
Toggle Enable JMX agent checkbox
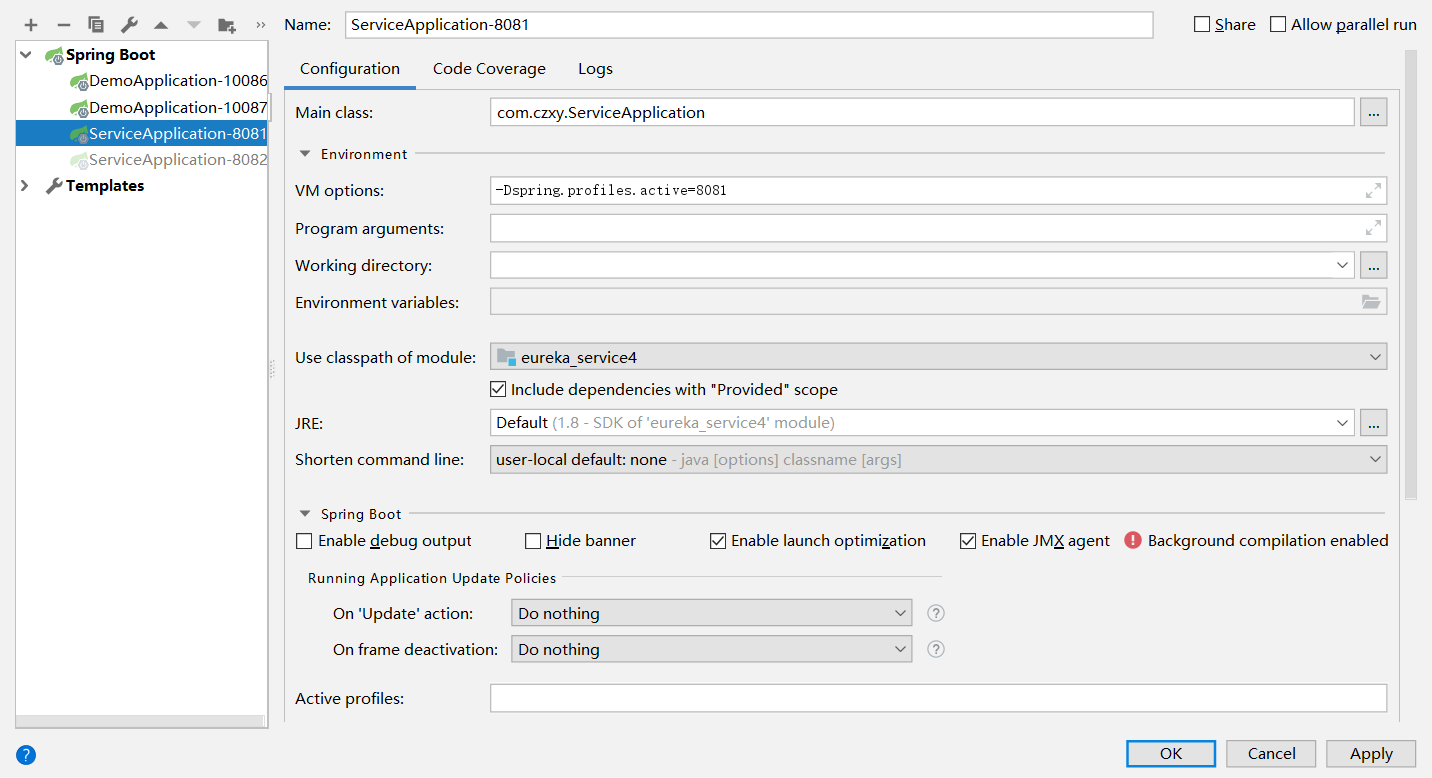pyautogui.click(x=967, y=541)
